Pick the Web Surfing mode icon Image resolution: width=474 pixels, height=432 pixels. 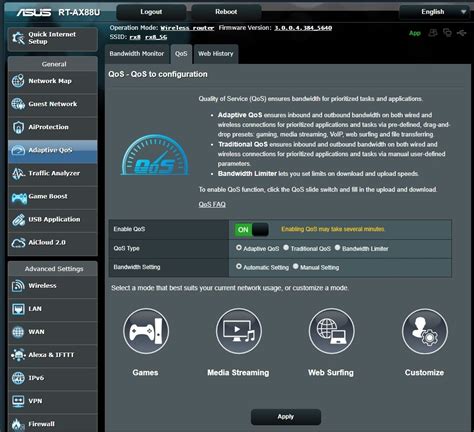332,331
